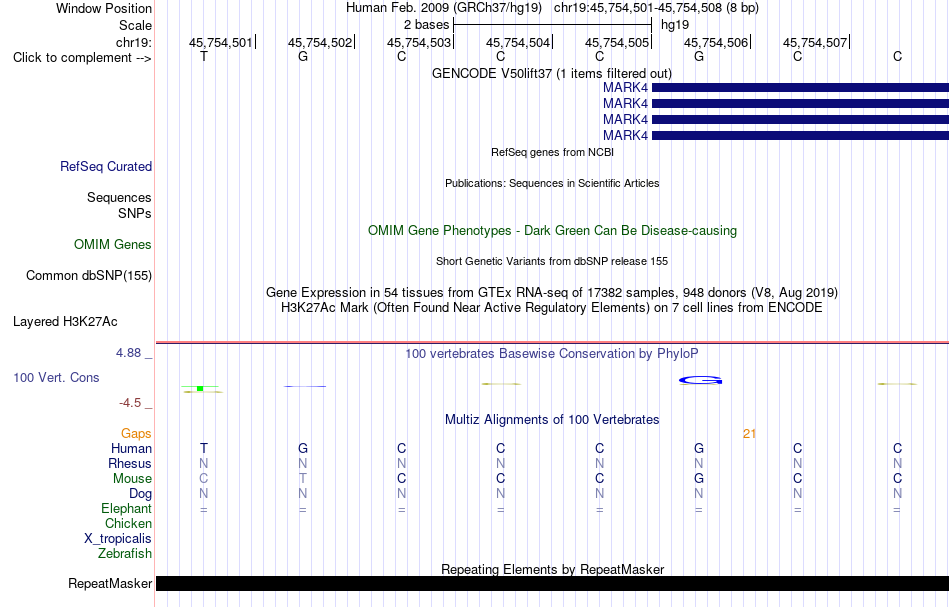The image size is (950, 607).
Task: Click 'Repeating Elements by RepeatMasker' title
Action: point(552,569)
